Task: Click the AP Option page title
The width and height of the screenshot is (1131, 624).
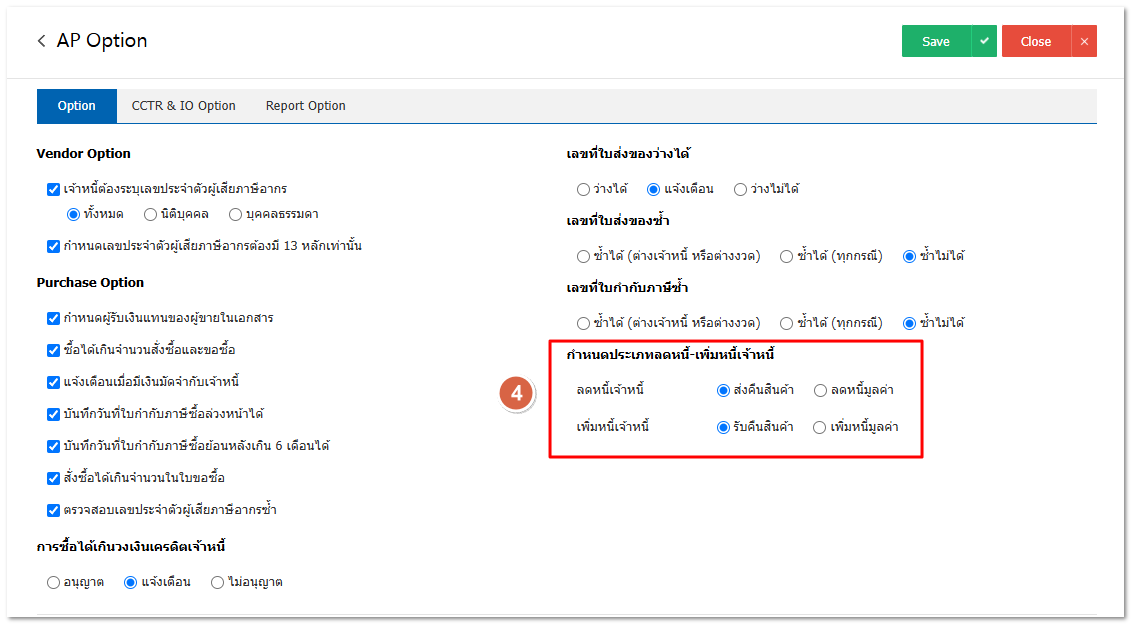Action: (102, 40)
